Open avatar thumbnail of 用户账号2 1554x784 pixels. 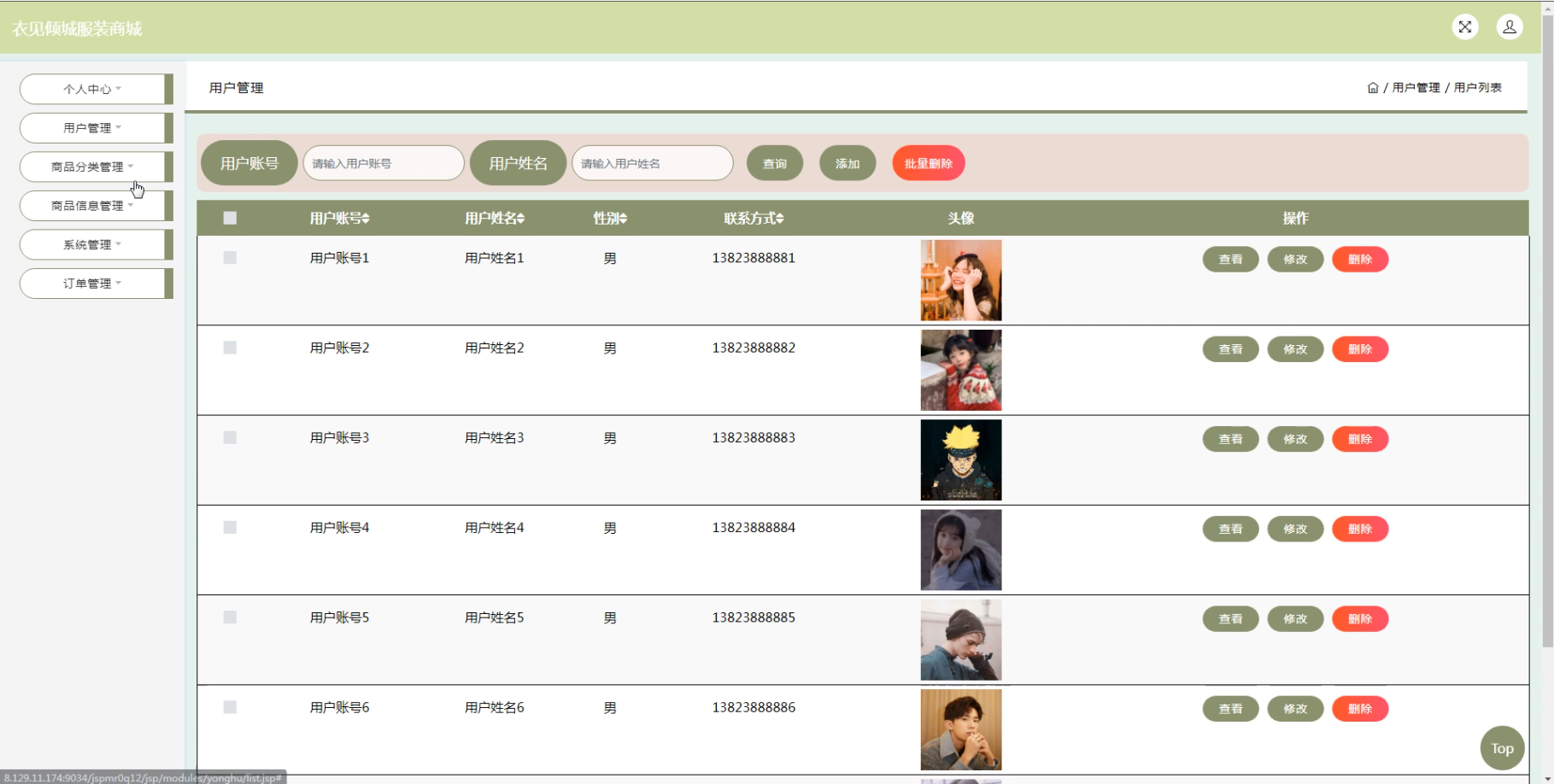(961, 370)
